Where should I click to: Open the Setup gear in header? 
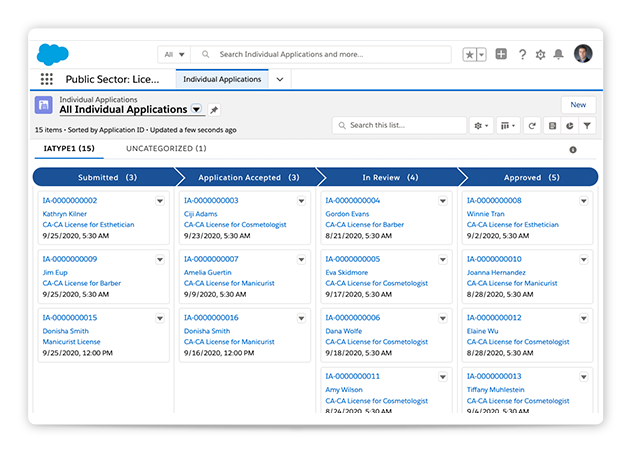point(541,54)
